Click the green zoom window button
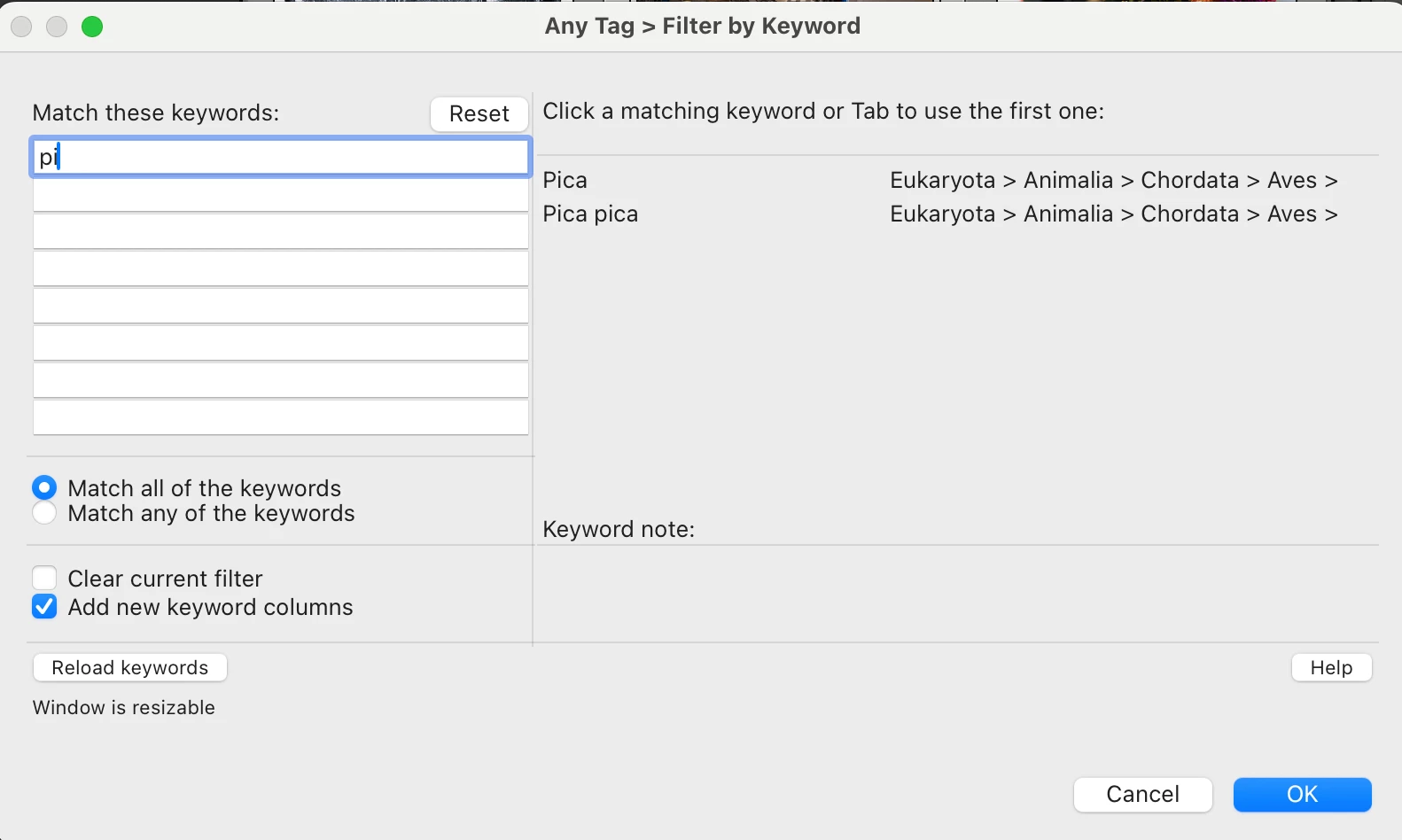1402x840 pixels. coord(92,27)
